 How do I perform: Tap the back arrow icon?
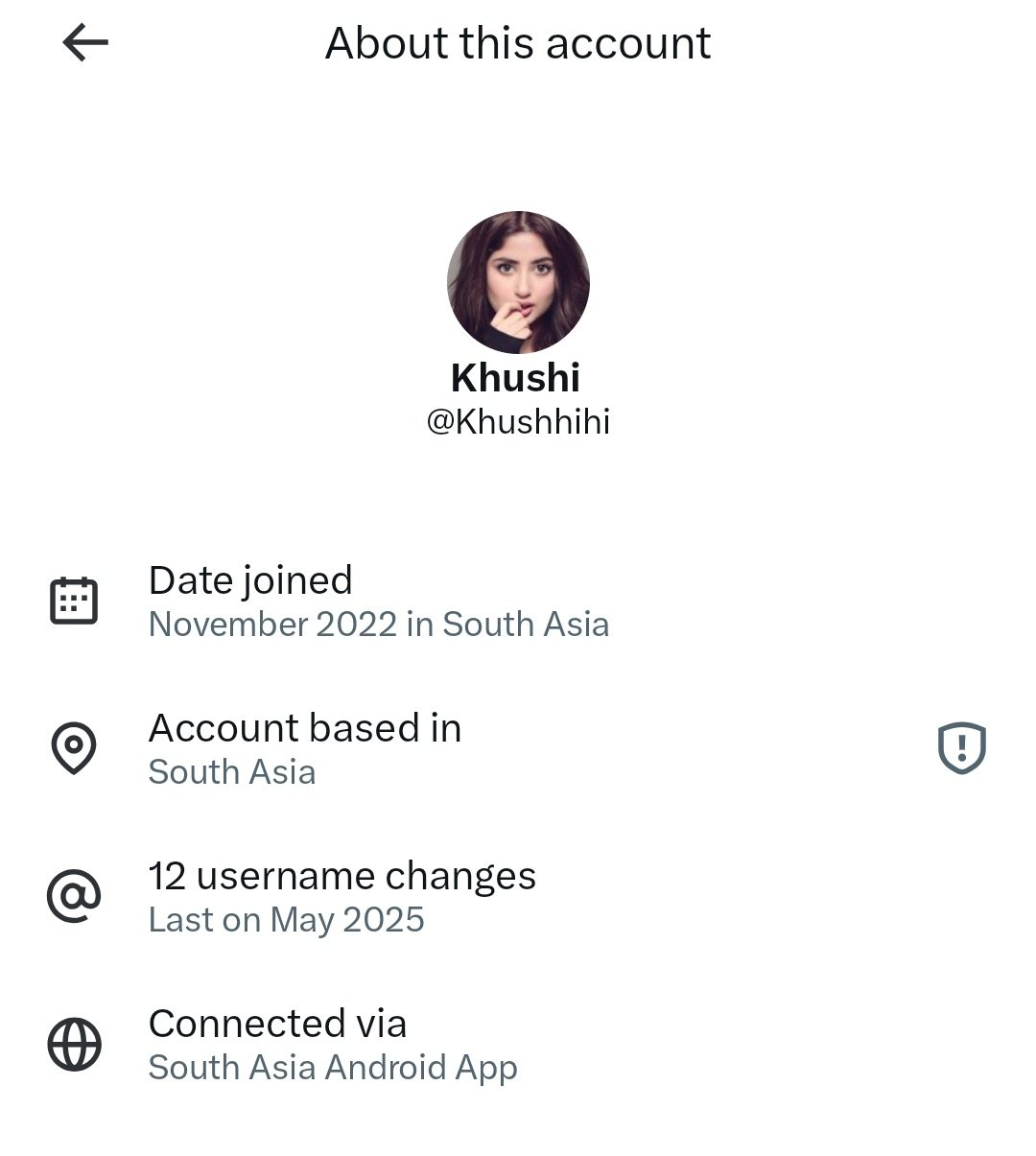(85, 43)
